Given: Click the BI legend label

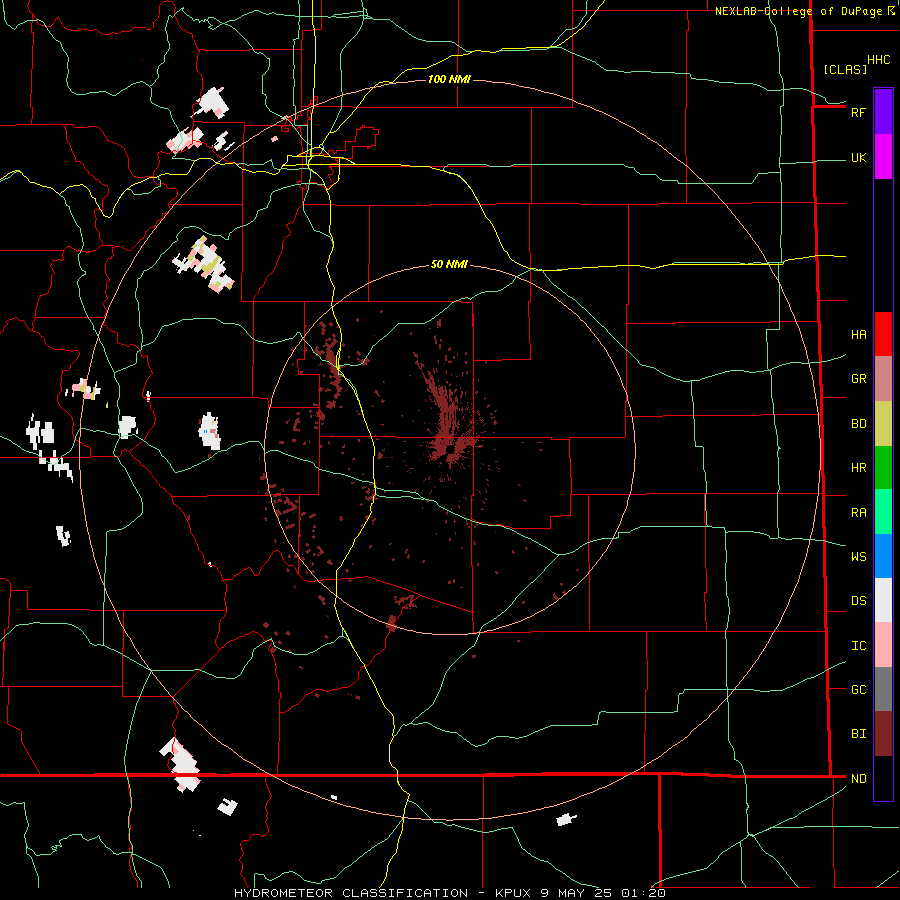Looking at the screenshot, I should point(858,734).
